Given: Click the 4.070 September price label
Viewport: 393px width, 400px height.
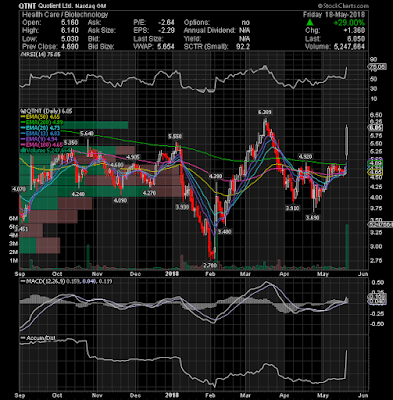Looking at the screenshot, I should tap(19, 189).
